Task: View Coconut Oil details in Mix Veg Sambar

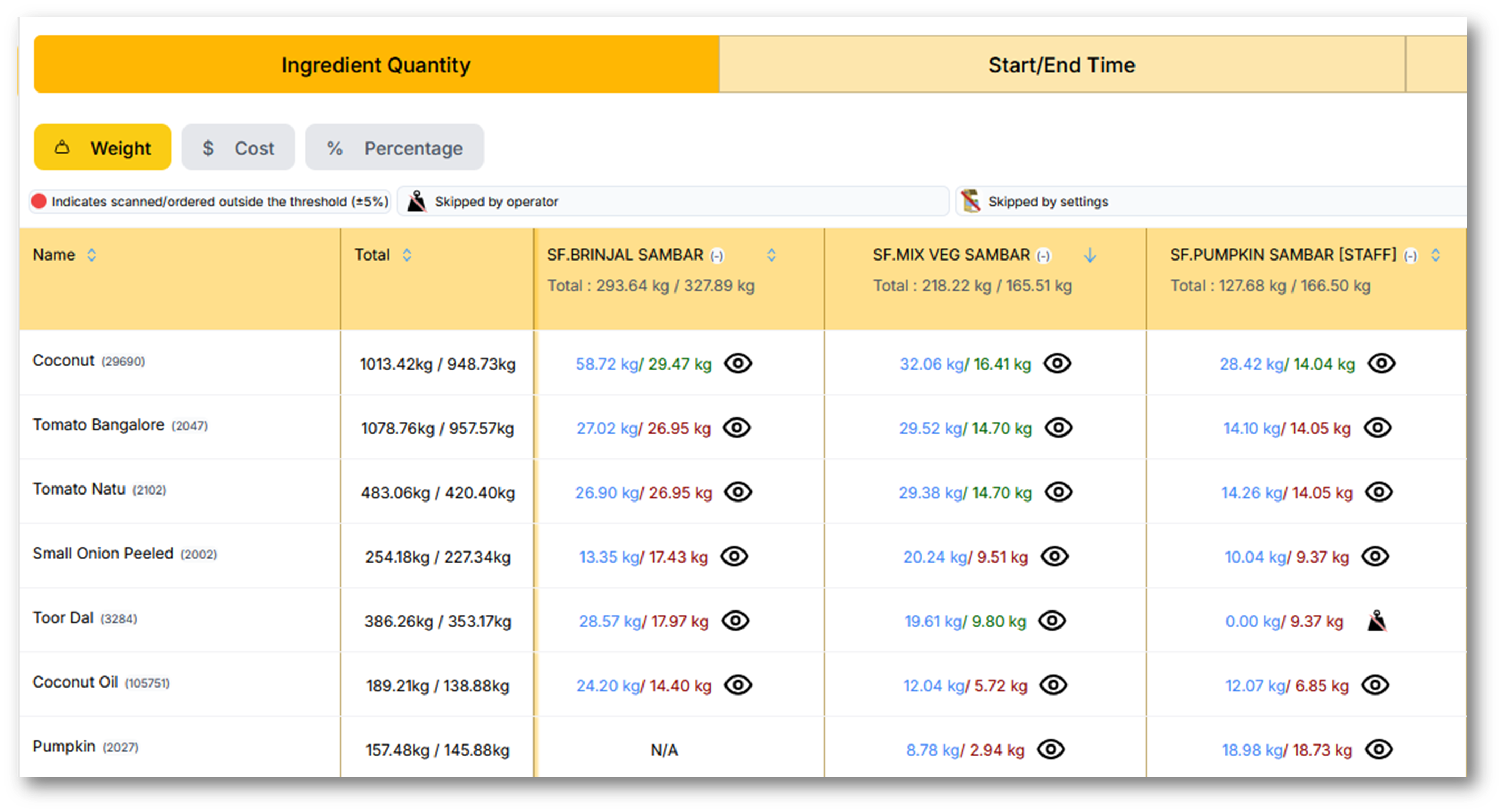Action: [x=1054, y=685]
